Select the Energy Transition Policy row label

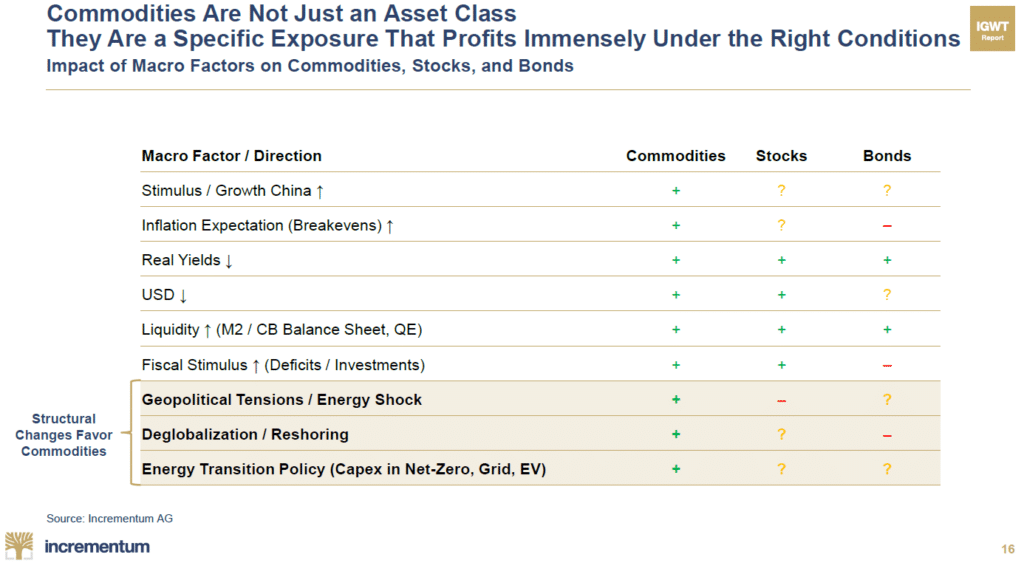click(344, 469)
